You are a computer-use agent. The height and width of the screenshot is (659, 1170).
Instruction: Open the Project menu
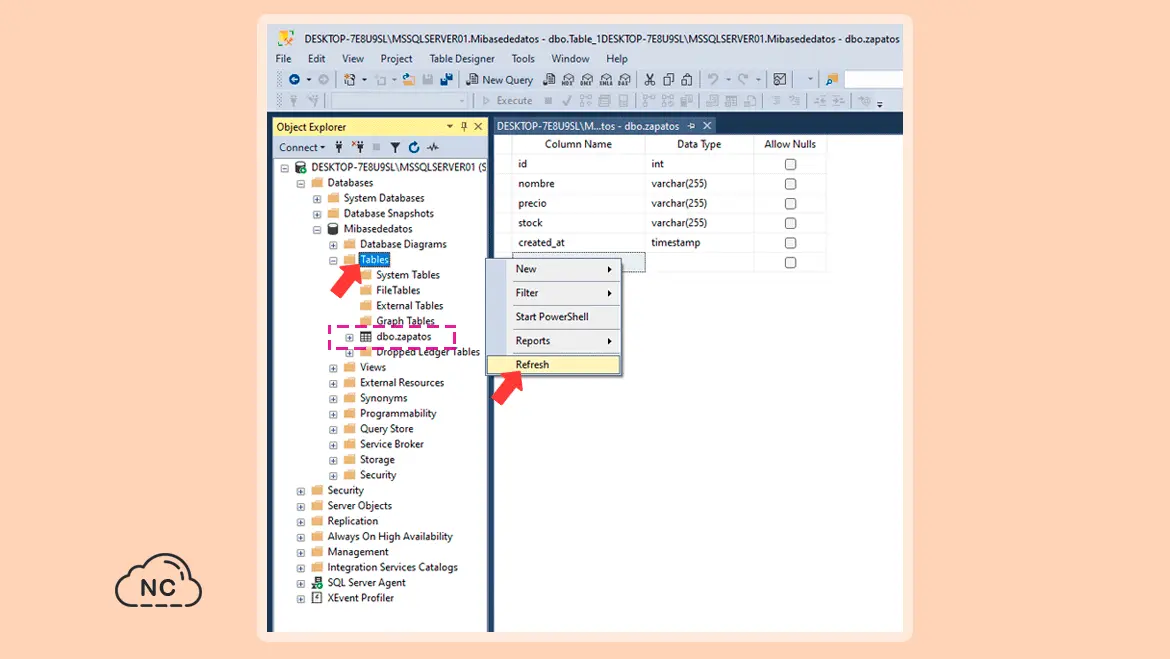(396, 58)
